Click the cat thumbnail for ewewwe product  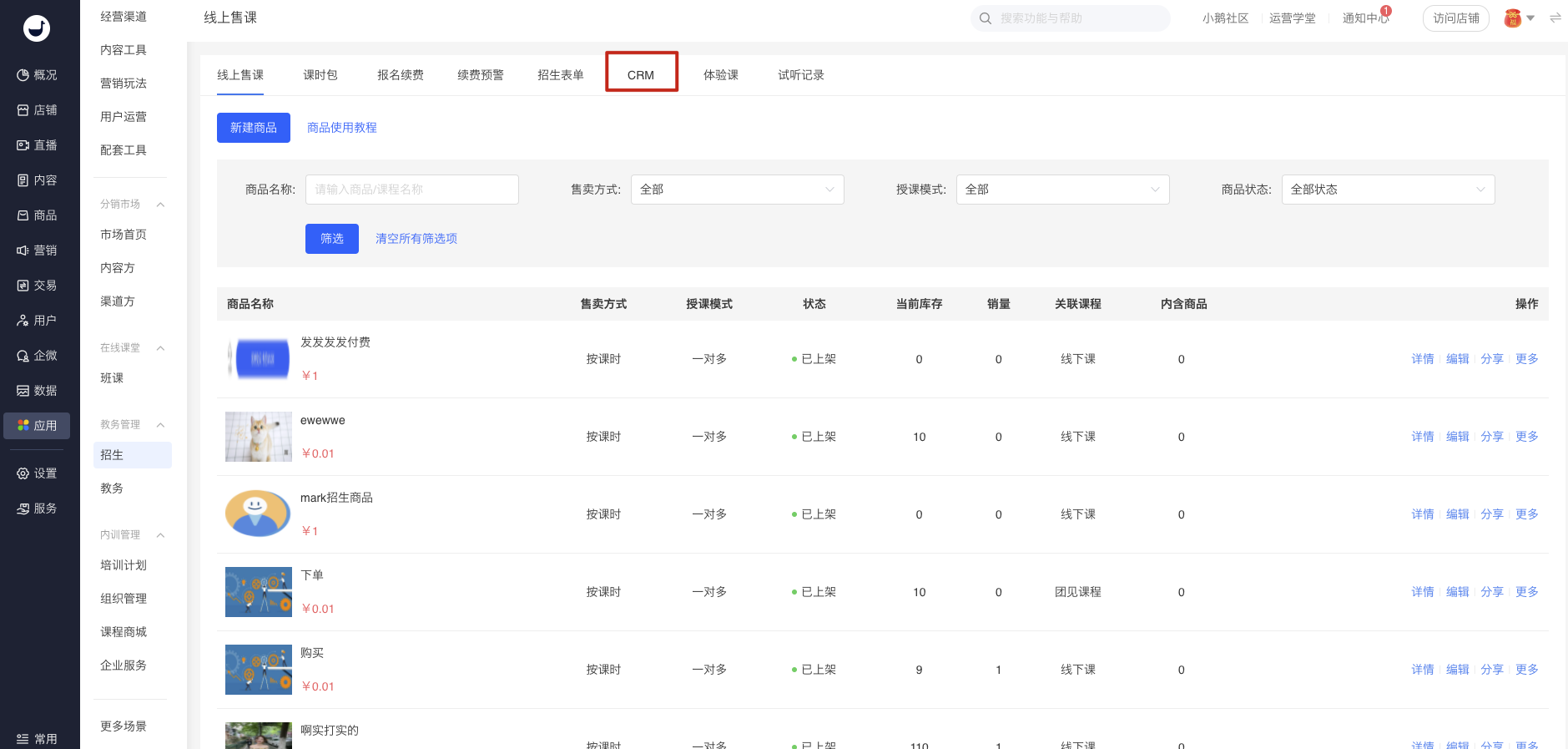(259, 437)
